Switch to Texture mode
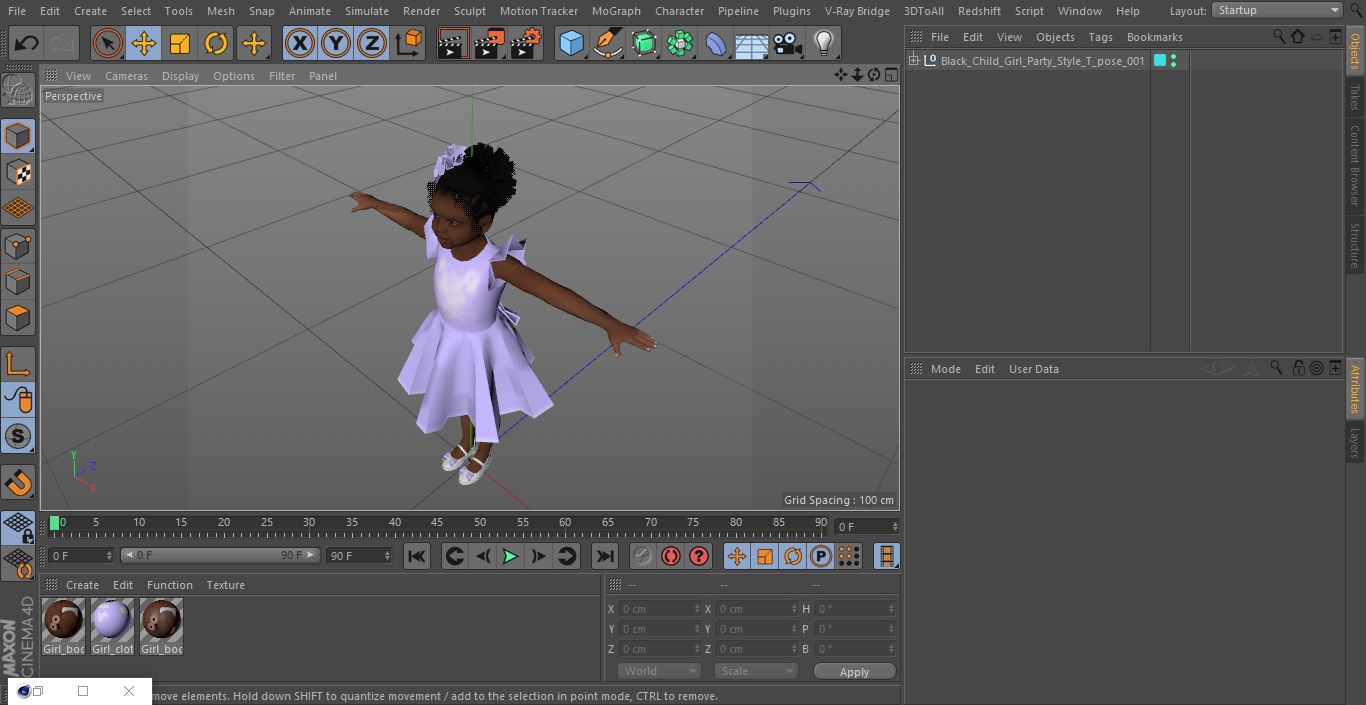Image resolution: width=1366 pixels, height=705 pixels. coord(18,173)
